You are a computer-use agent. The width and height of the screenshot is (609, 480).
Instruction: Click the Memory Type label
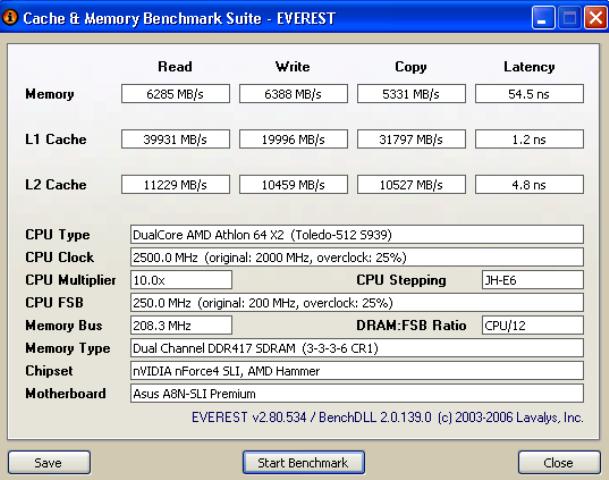68,348
